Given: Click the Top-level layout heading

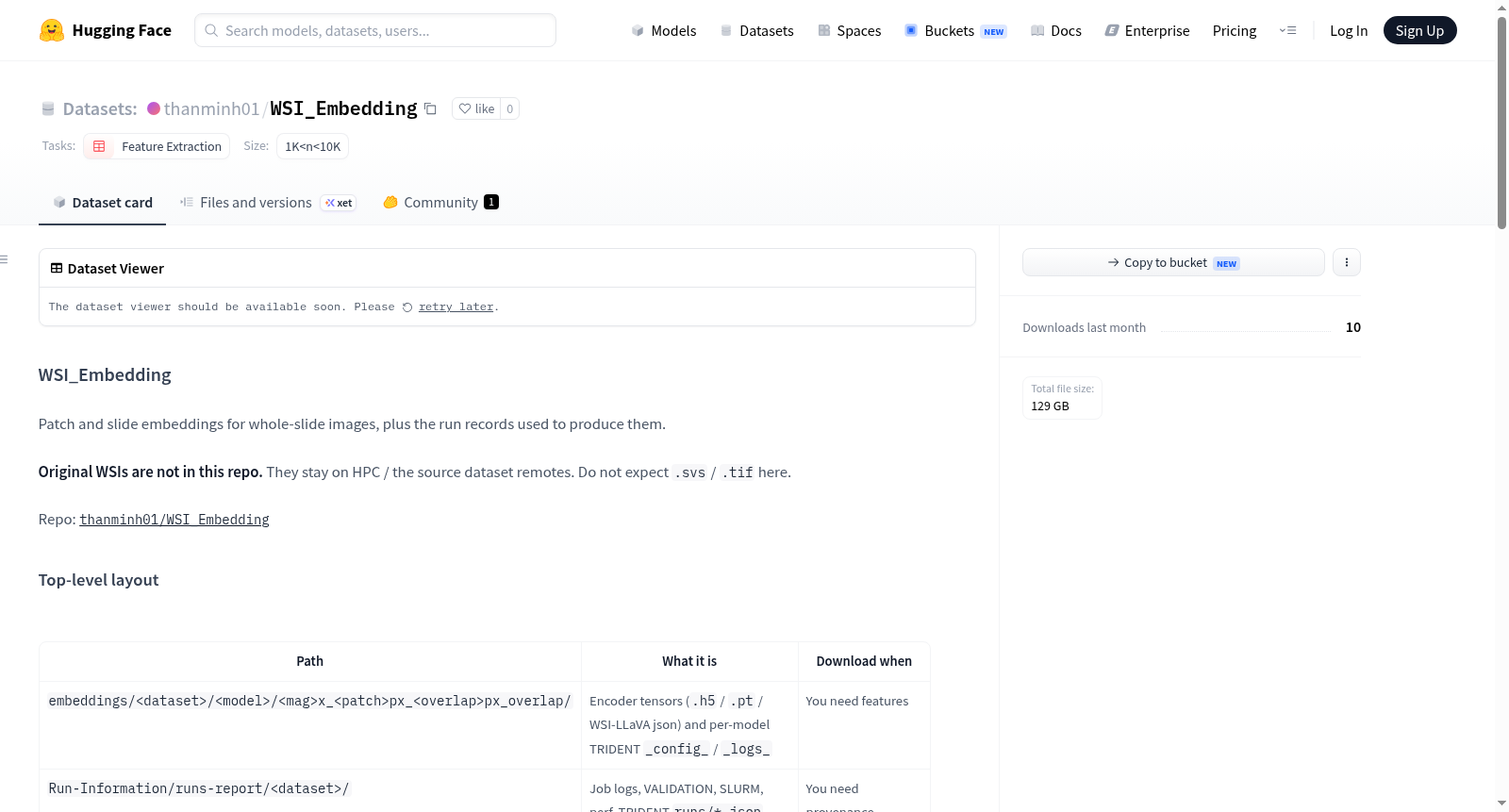Looking at the screenshot, I should [x=98, y=580].
